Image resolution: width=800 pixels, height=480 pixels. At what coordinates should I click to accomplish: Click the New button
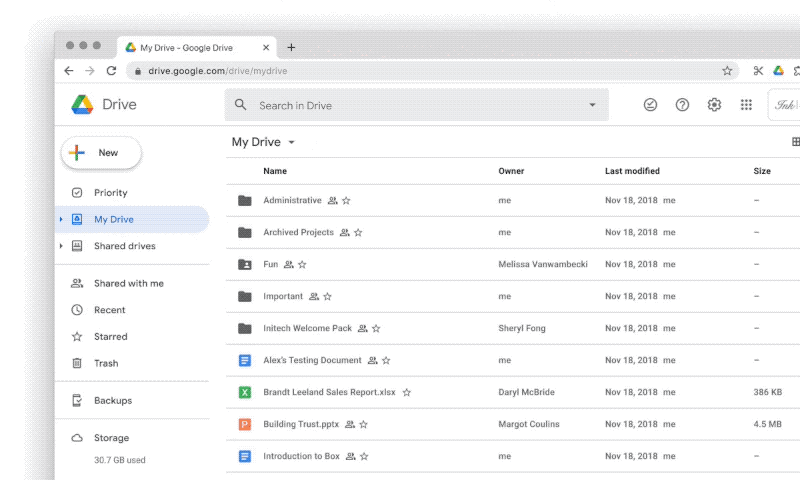coord(102,153)
